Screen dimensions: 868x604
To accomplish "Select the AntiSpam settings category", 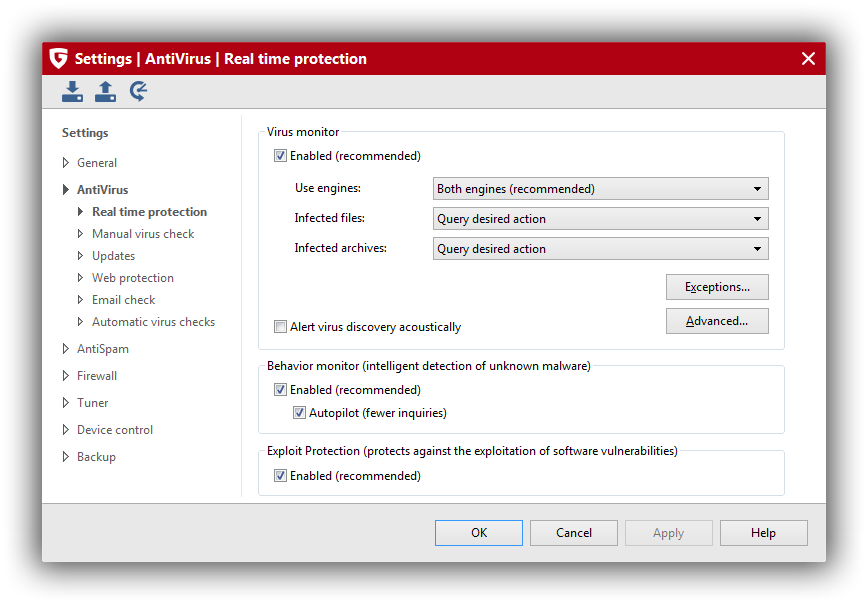I will (x=103, y=349).
